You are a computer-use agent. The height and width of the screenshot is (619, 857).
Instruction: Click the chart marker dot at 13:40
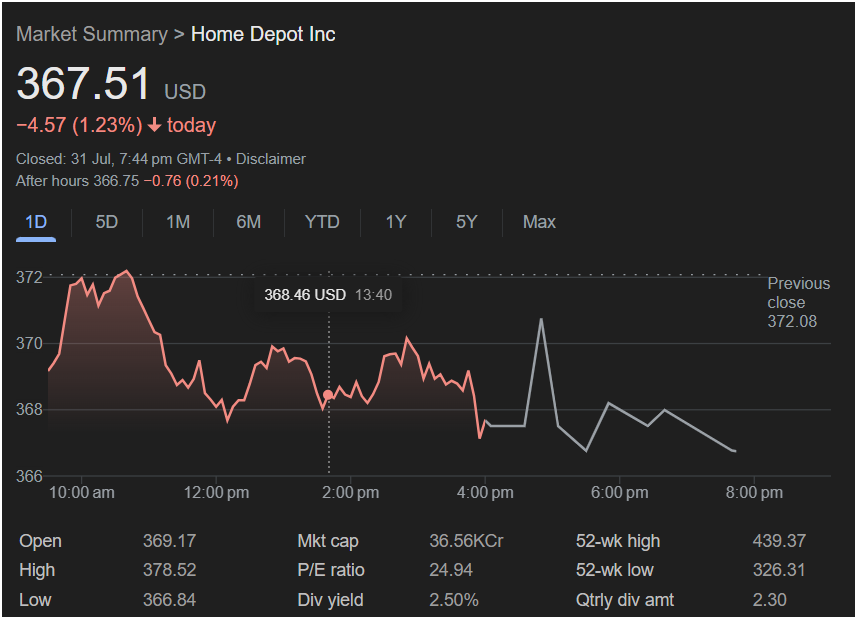coord(328,395)
